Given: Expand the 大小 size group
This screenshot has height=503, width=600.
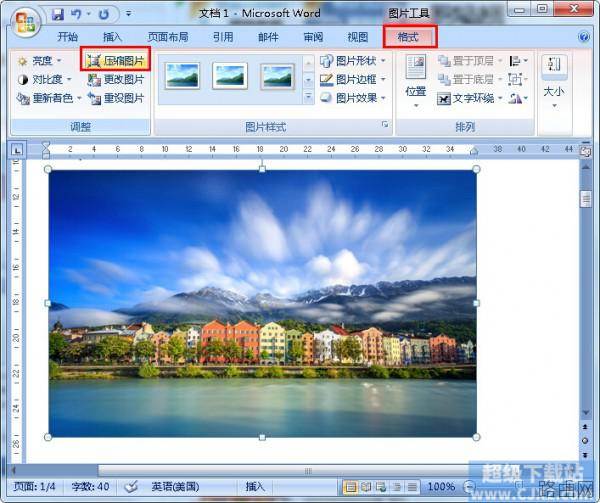Looking at the screenshot, I should (x=554, y=81).
